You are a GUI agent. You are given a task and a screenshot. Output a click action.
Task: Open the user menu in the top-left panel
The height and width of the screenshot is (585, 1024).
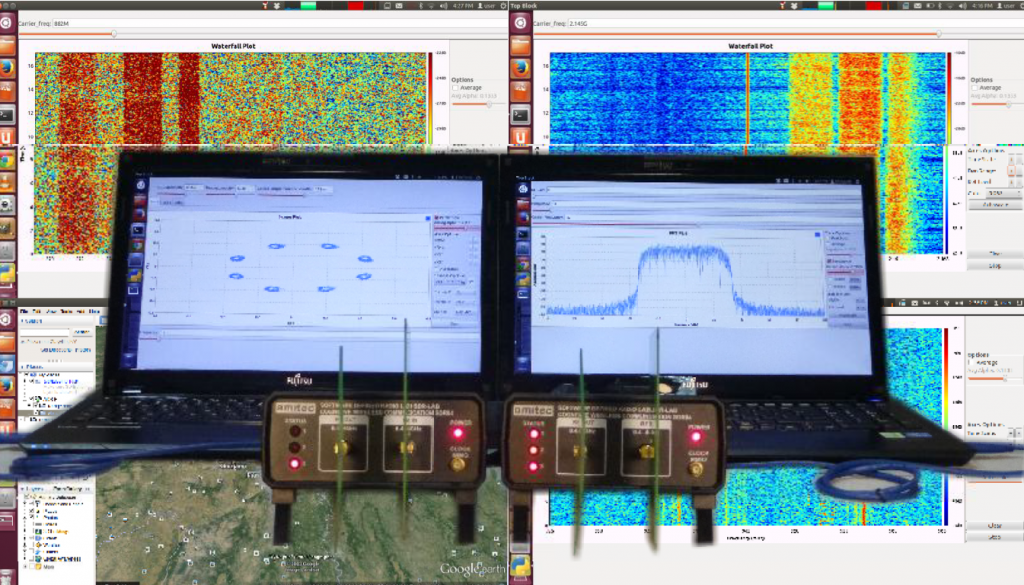click(x=487, y=6)
